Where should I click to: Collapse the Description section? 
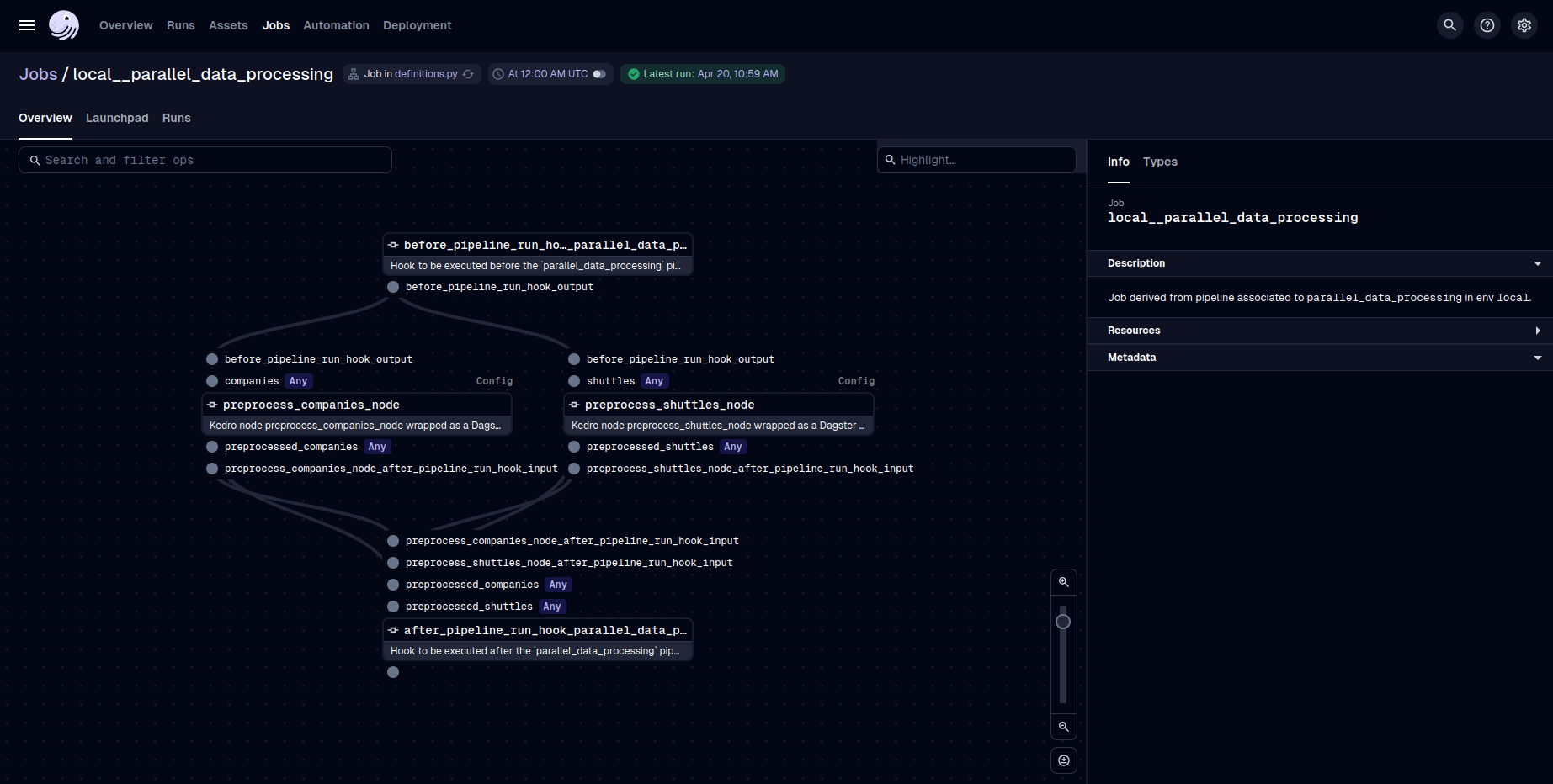click(x=1320, y=263)
